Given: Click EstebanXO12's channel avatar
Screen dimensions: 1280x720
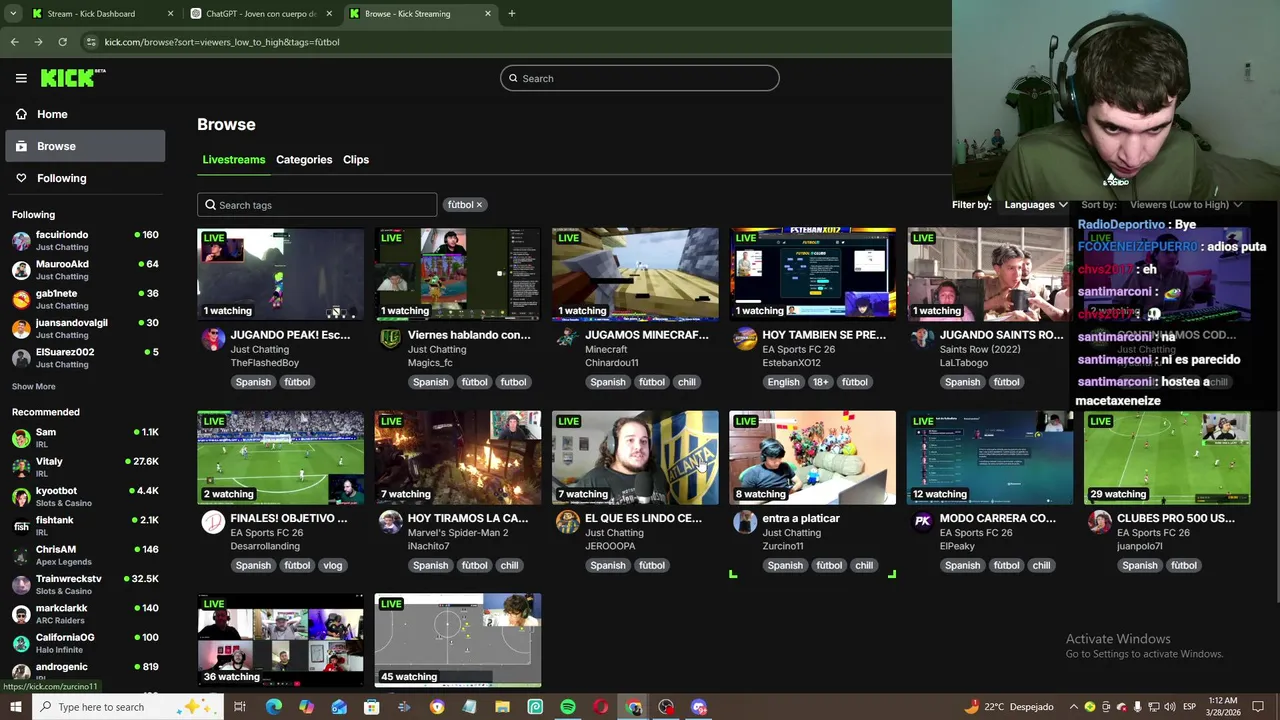Looking at the screenshot, I should pos(745,338).
